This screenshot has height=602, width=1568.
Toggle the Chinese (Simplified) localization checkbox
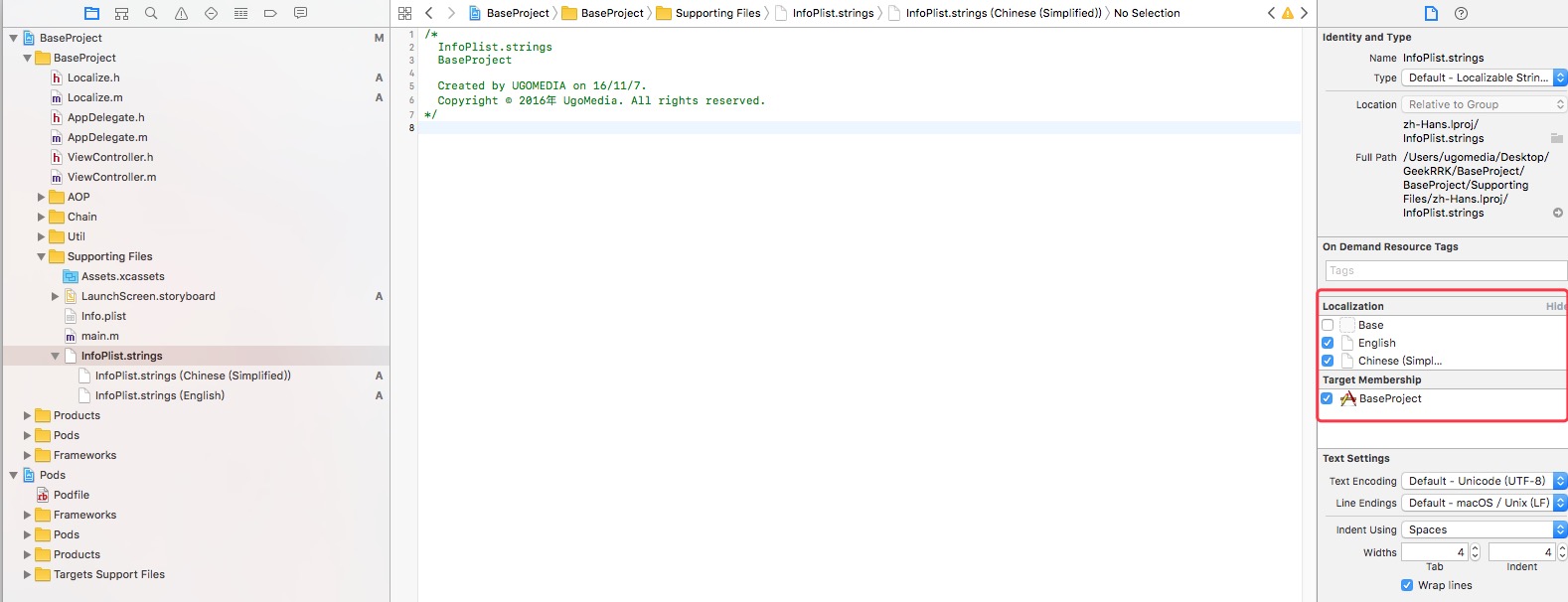point(1328,361)
